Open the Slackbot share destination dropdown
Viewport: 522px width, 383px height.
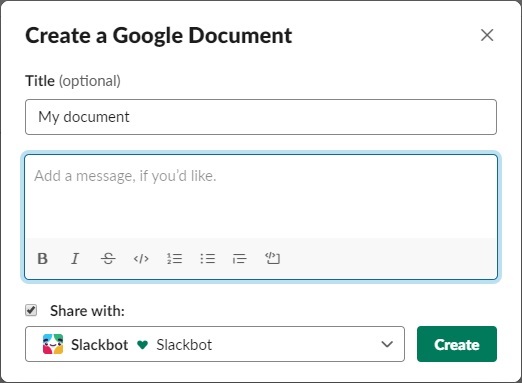(215, 344)
